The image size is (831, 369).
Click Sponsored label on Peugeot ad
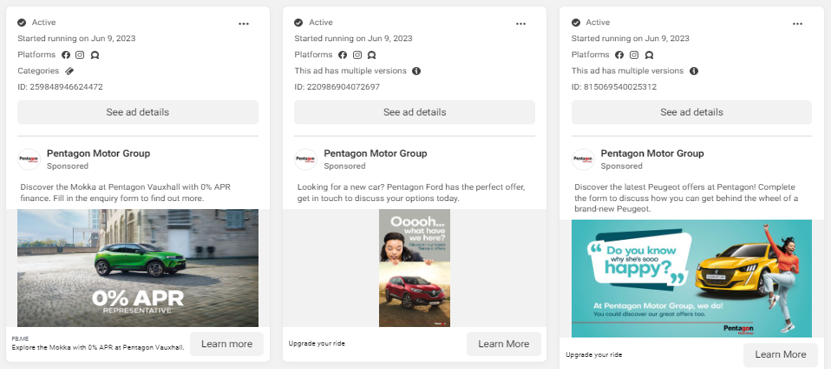(622, 166)
